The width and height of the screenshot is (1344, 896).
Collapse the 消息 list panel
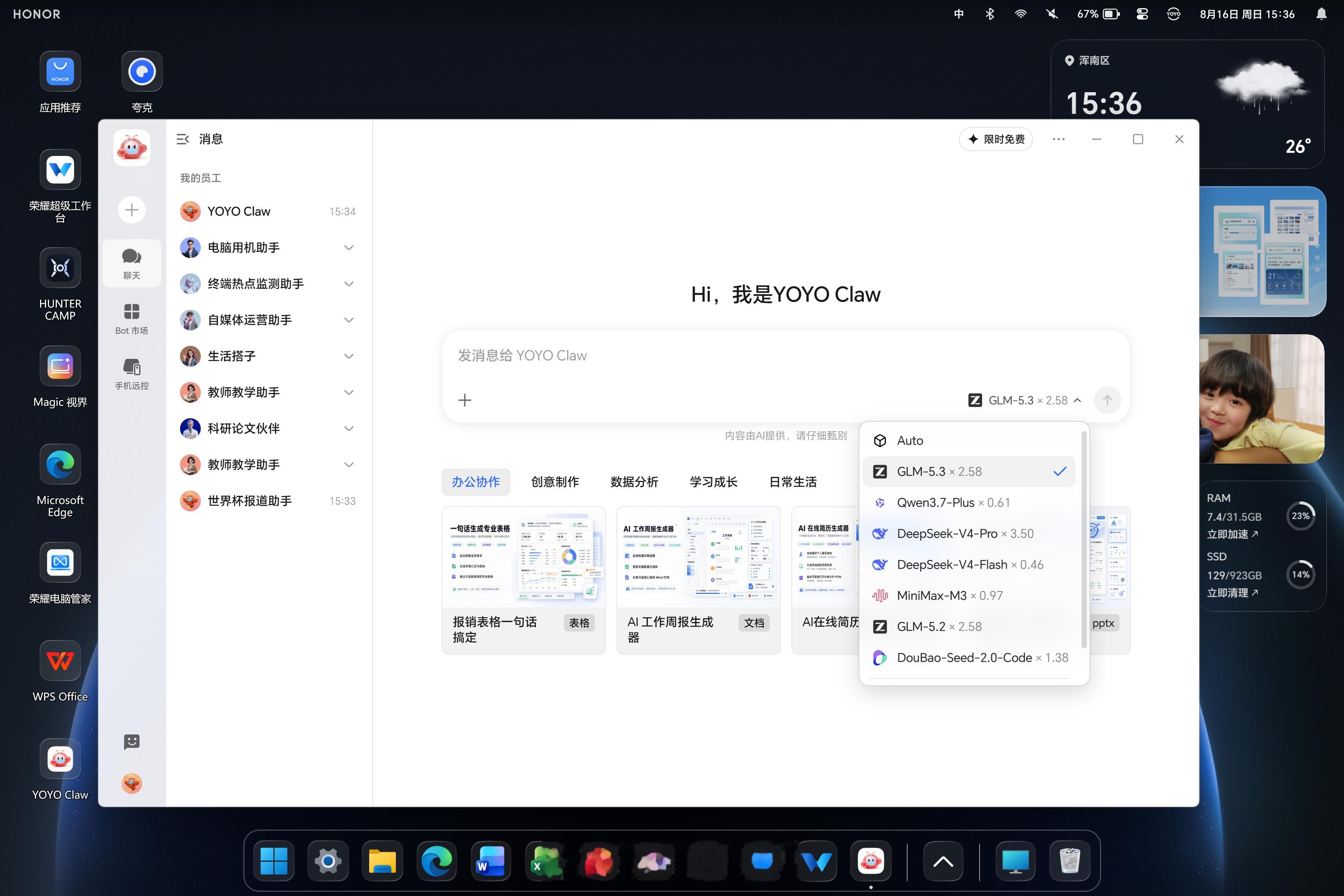click(x=182, y=139)
